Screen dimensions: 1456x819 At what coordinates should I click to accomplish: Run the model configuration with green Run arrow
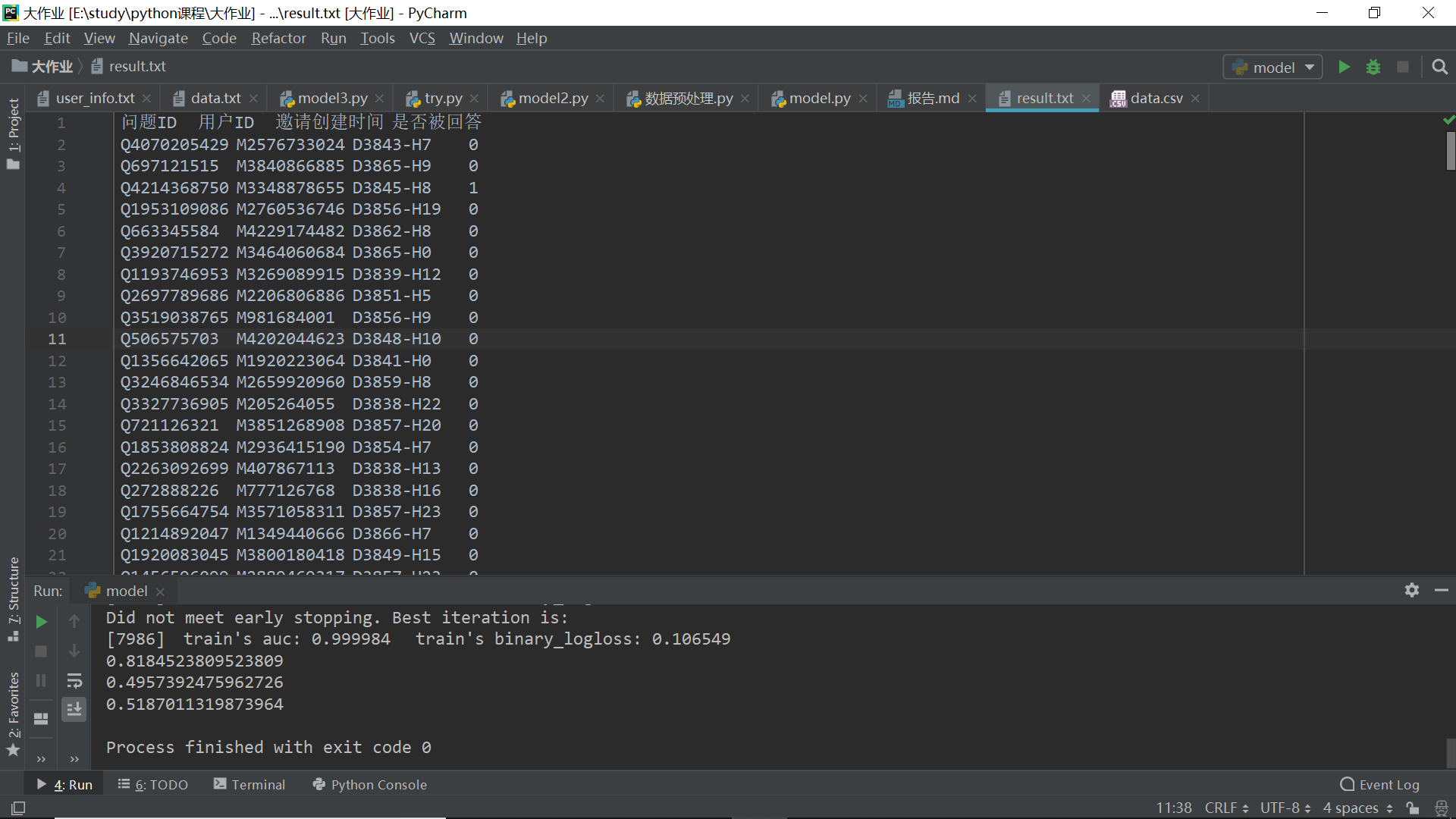pyautogui.click(x=1344, y=67)
